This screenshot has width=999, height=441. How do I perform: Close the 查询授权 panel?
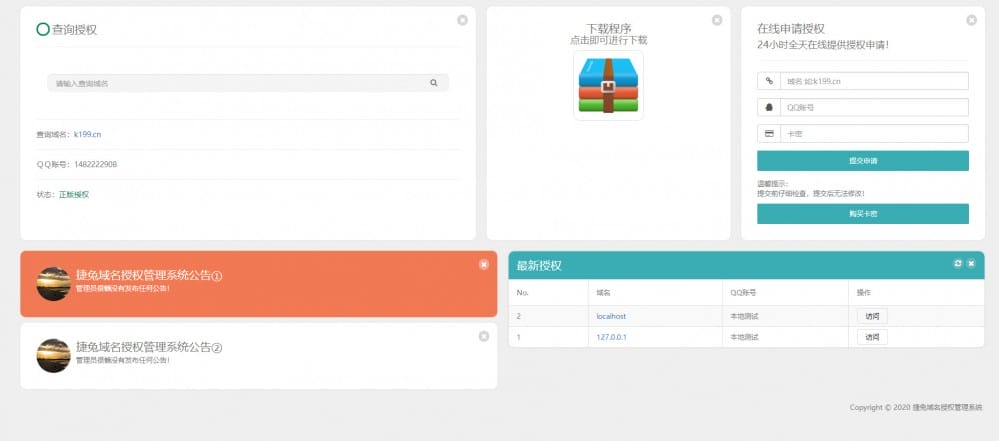tap(462, 20)
